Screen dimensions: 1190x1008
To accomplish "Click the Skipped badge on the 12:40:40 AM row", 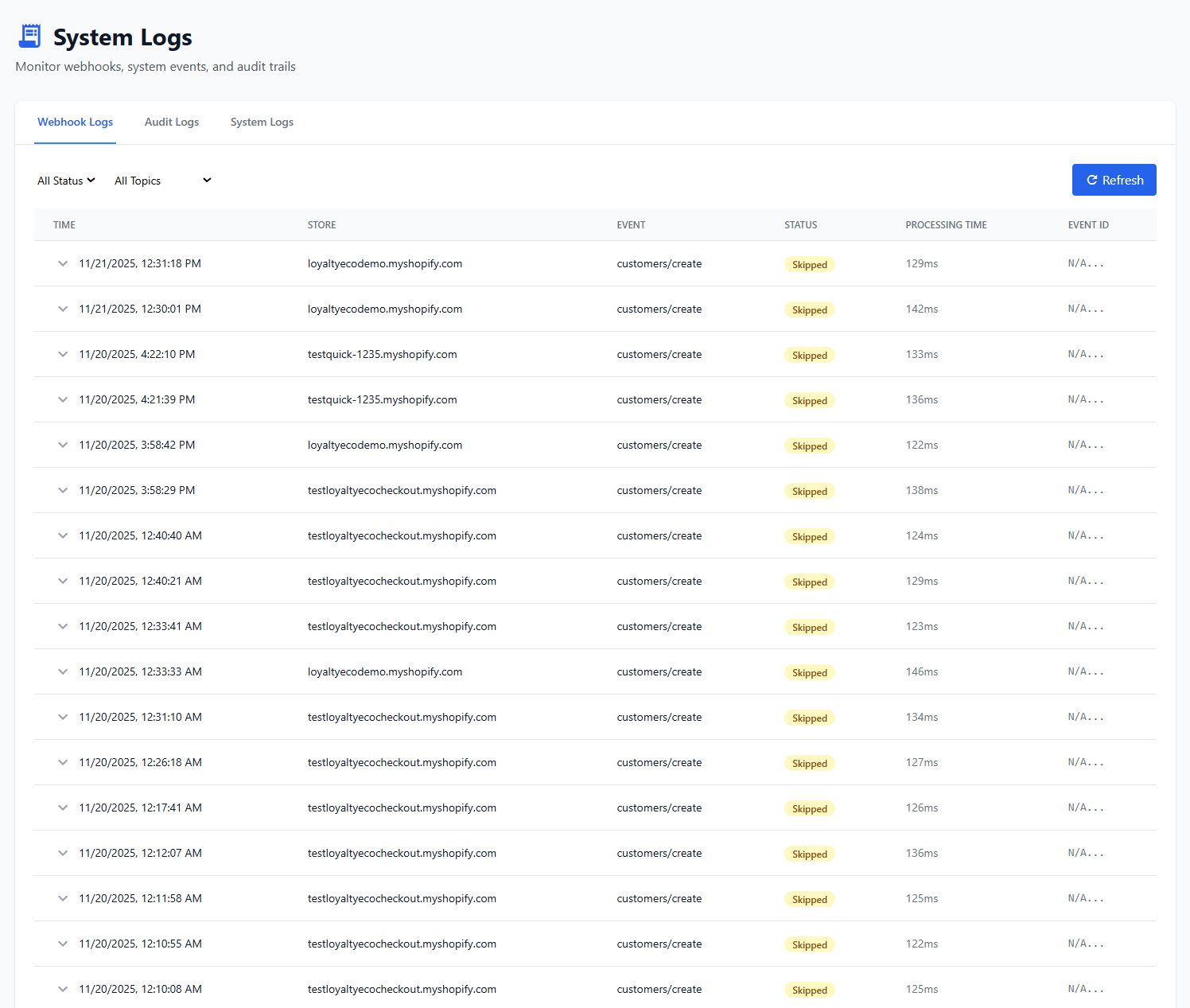I will 809,535.
